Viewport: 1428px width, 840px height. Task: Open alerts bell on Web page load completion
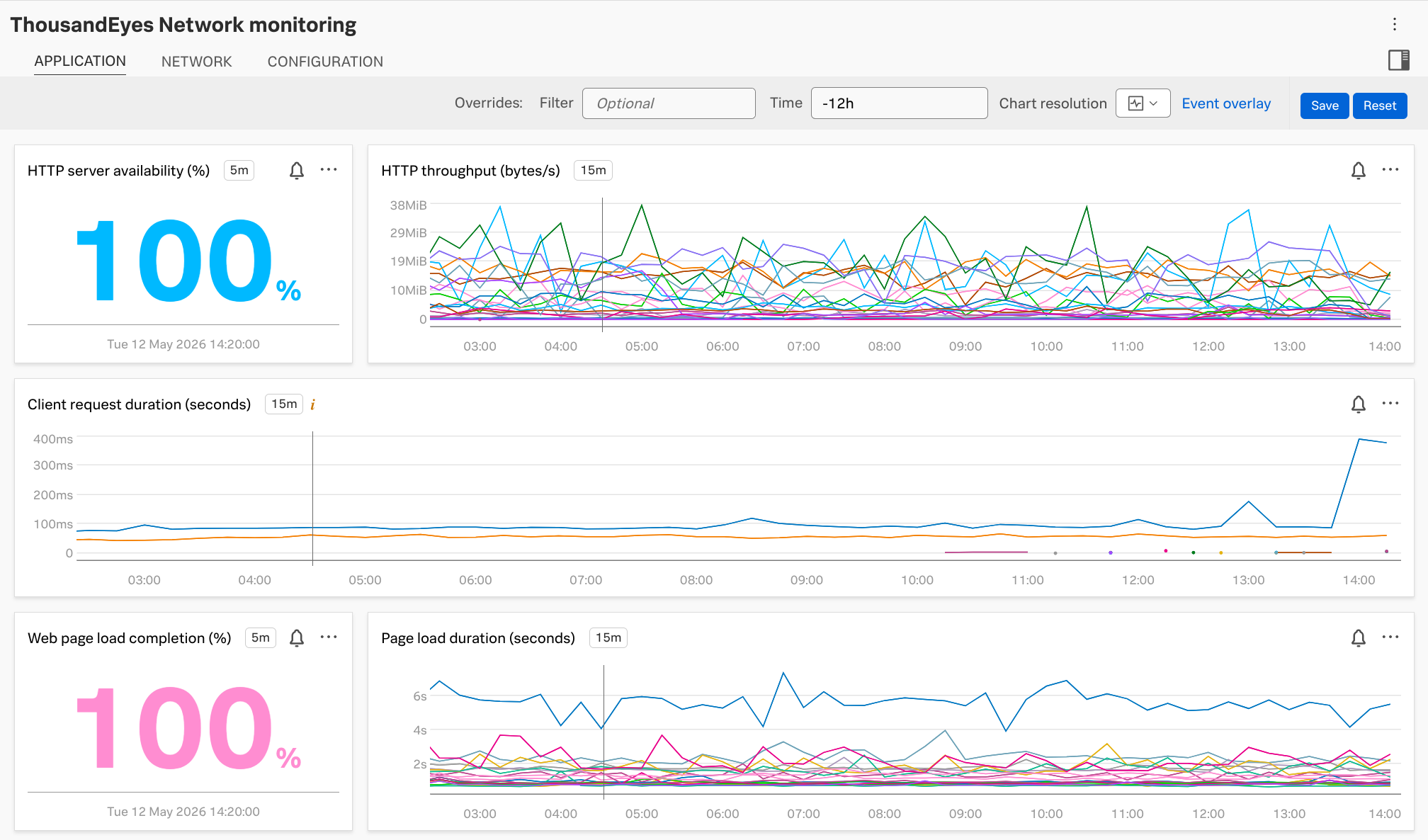(x=297, y=638)
